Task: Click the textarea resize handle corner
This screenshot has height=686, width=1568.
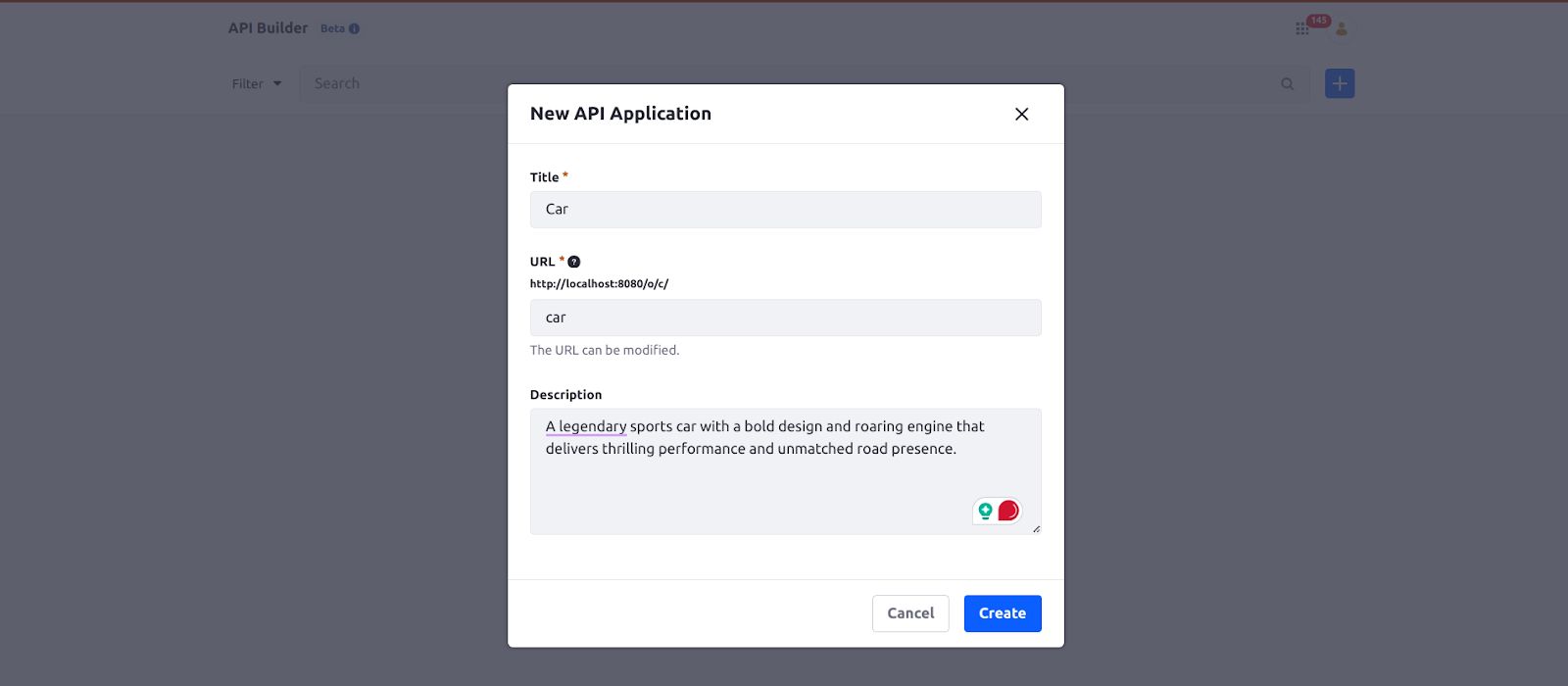Action: click(x=1036, y=529)
